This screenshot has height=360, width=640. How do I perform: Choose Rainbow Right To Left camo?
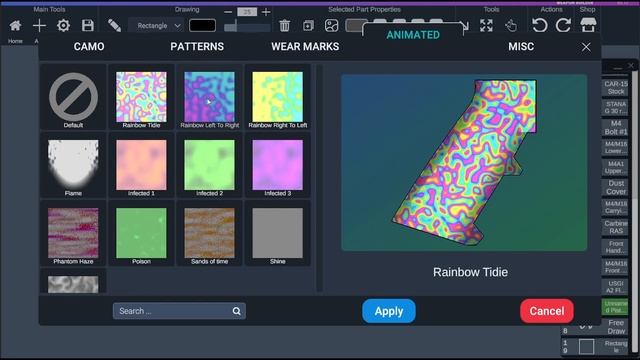[278, 97]
